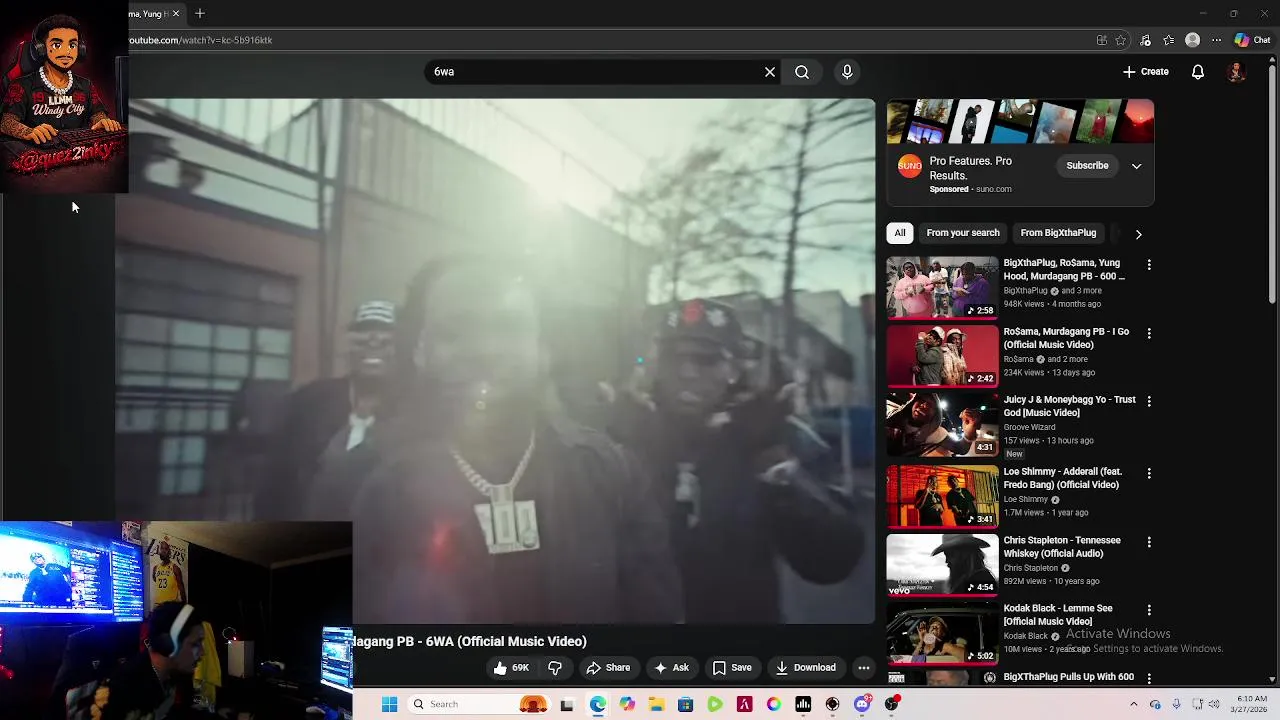1280x720 pixels.
Task: Open Juicy J Trust God thumbnail
Action: [x=942, y=424]
